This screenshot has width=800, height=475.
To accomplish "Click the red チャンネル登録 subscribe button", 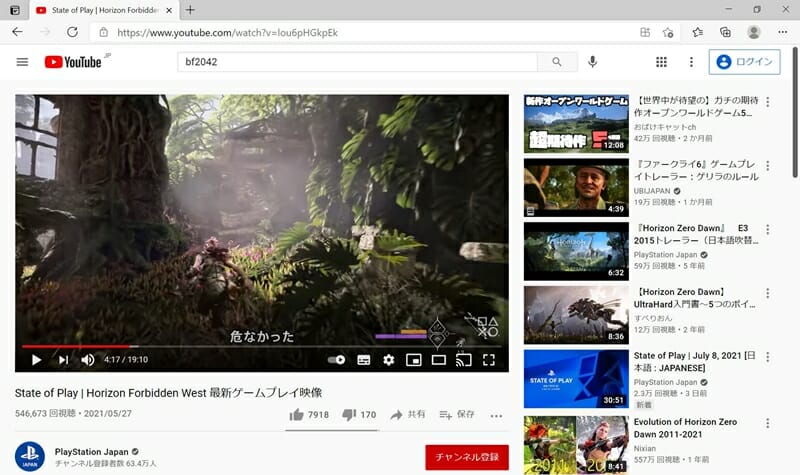I will (x=466, y=457).
